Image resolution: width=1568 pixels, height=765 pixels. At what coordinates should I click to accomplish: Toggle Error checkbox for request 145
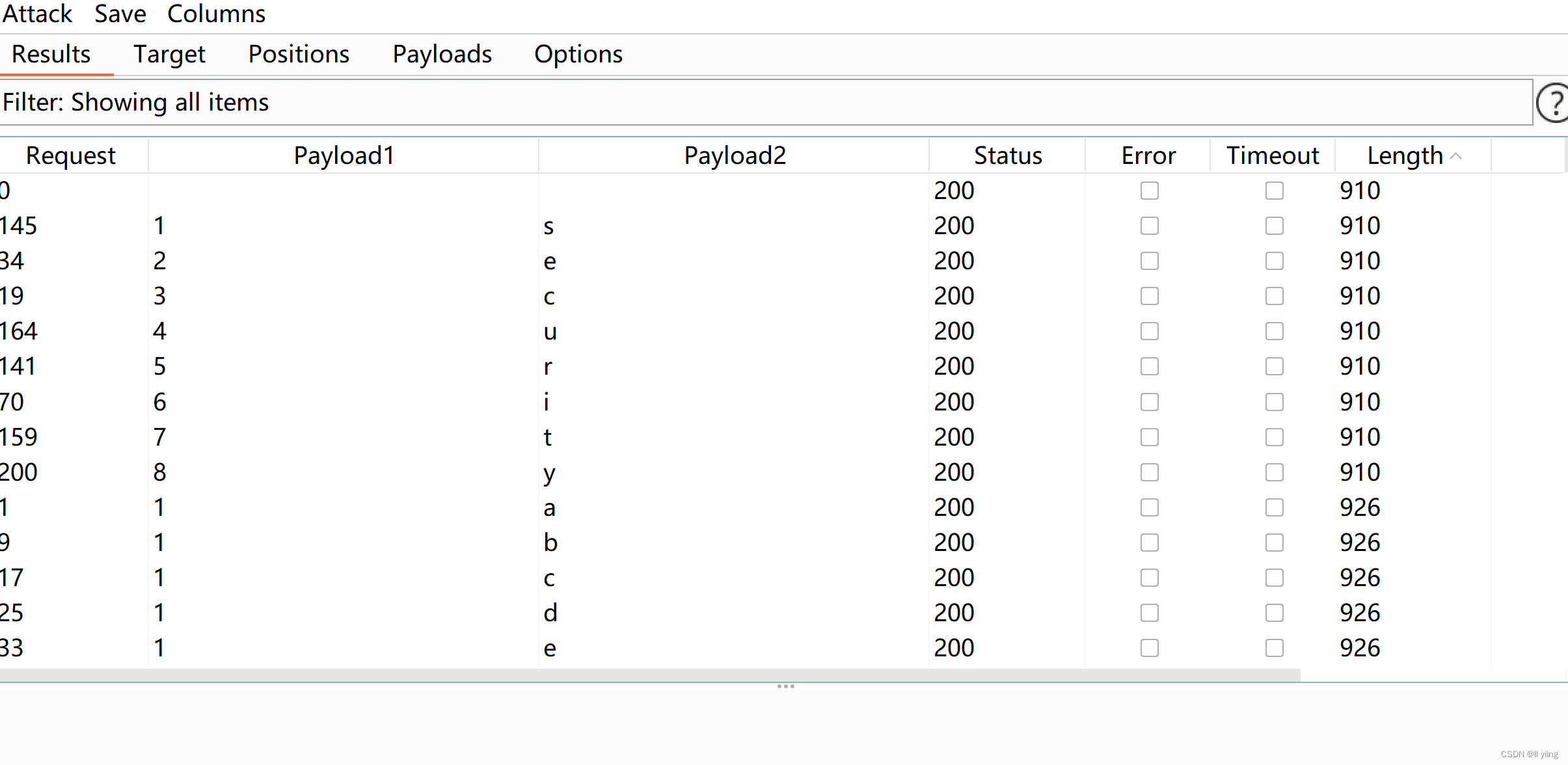point(1149,226)
